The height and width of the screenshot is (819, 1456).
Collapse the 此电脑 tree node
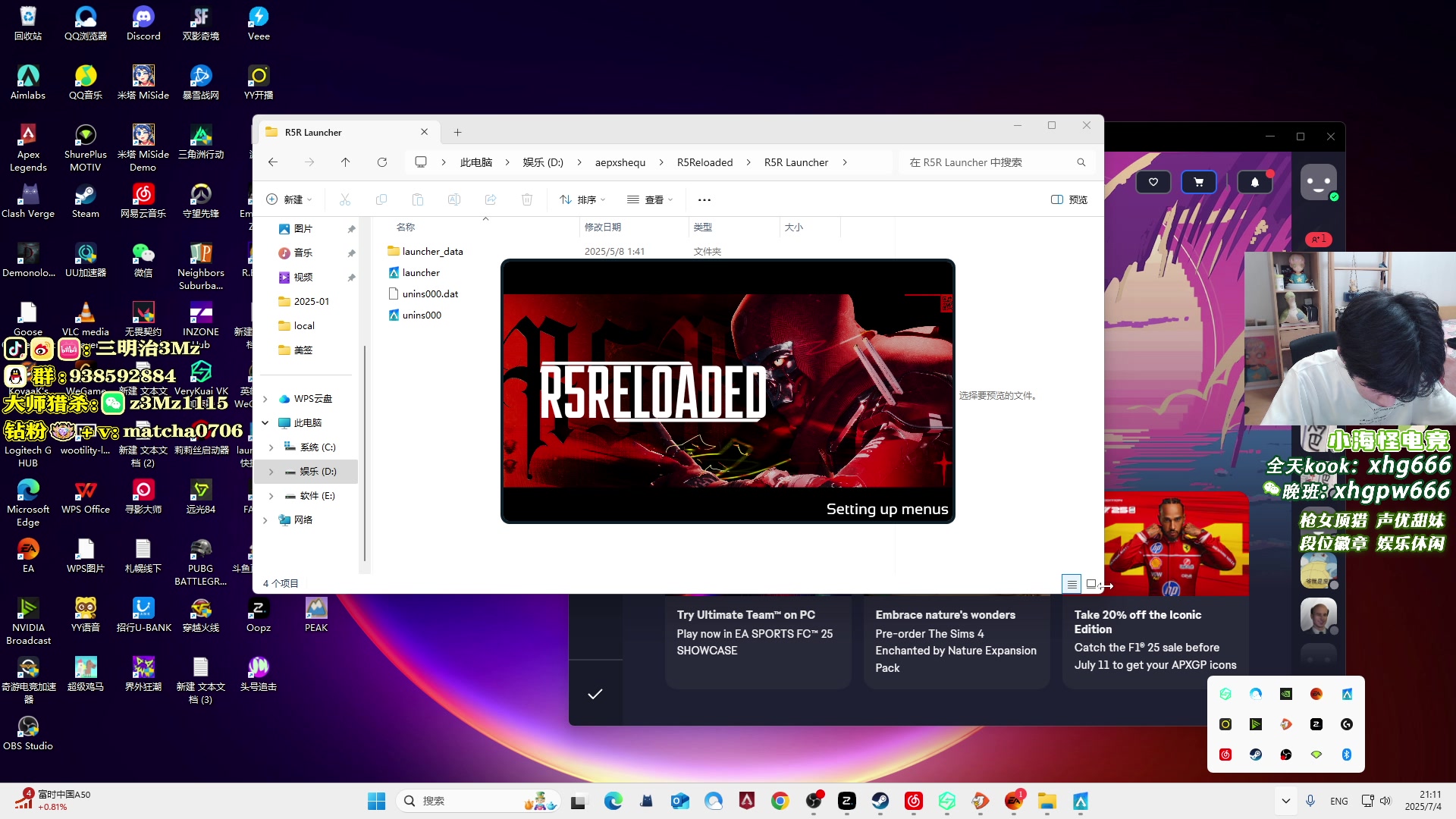(265, 423)
